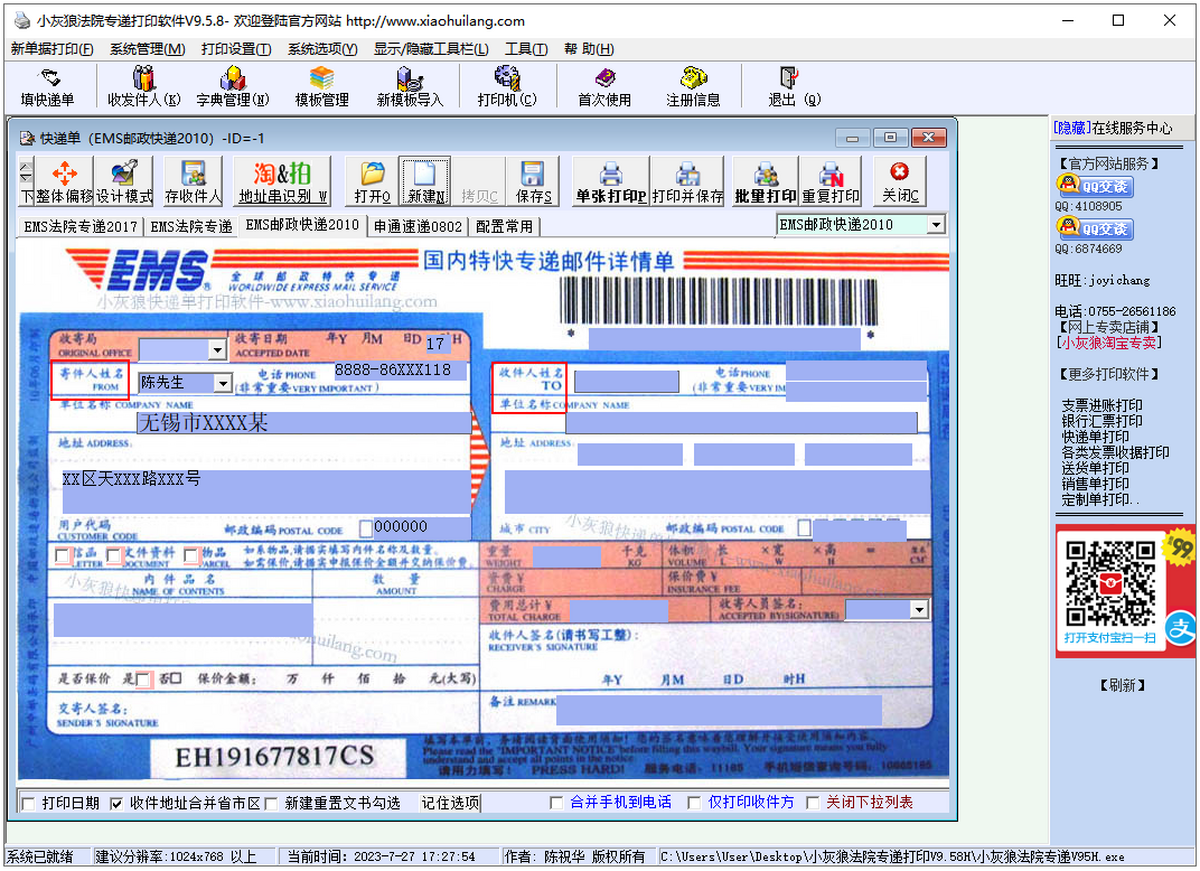Enable the 打印日期 checkbox

tap(28, 803)
